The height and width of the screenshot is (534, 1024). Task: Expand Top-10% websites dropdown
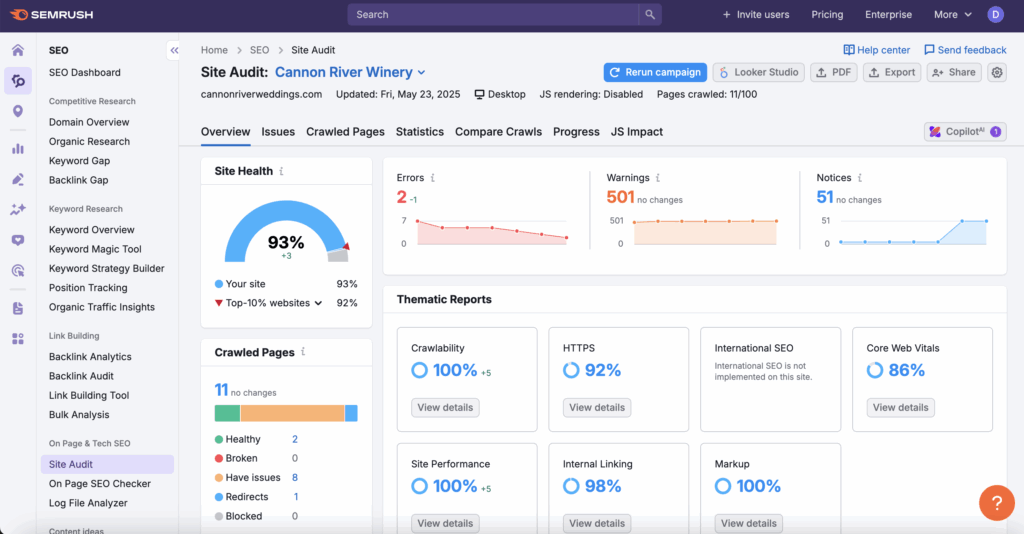pyautogui.click(x=274, y=303)
